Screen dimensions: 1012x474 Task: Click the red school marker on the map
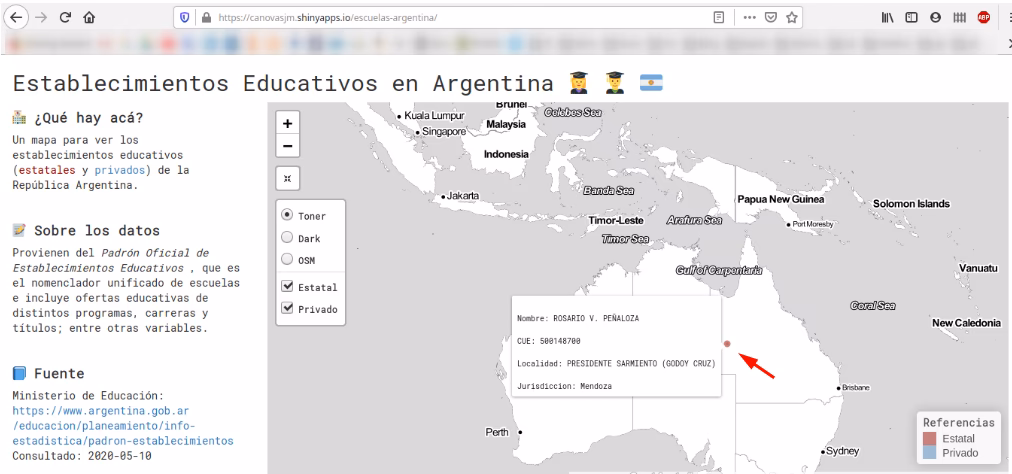[x=727, y=344]
